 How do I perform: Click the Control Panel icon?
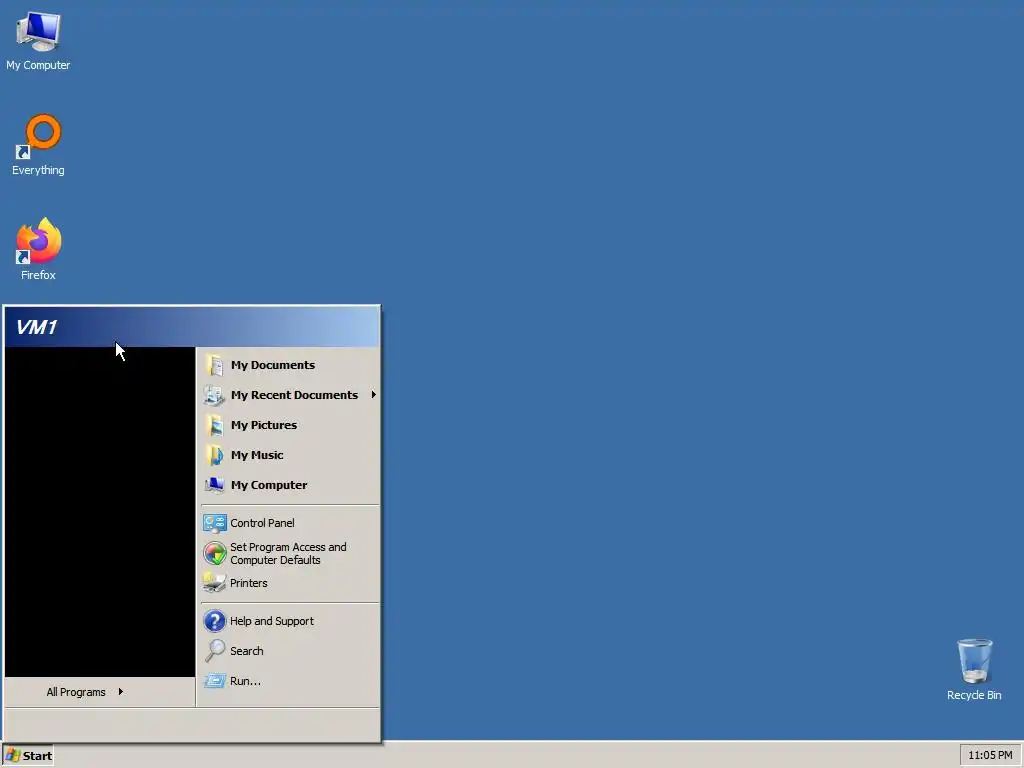click(214, 523)
